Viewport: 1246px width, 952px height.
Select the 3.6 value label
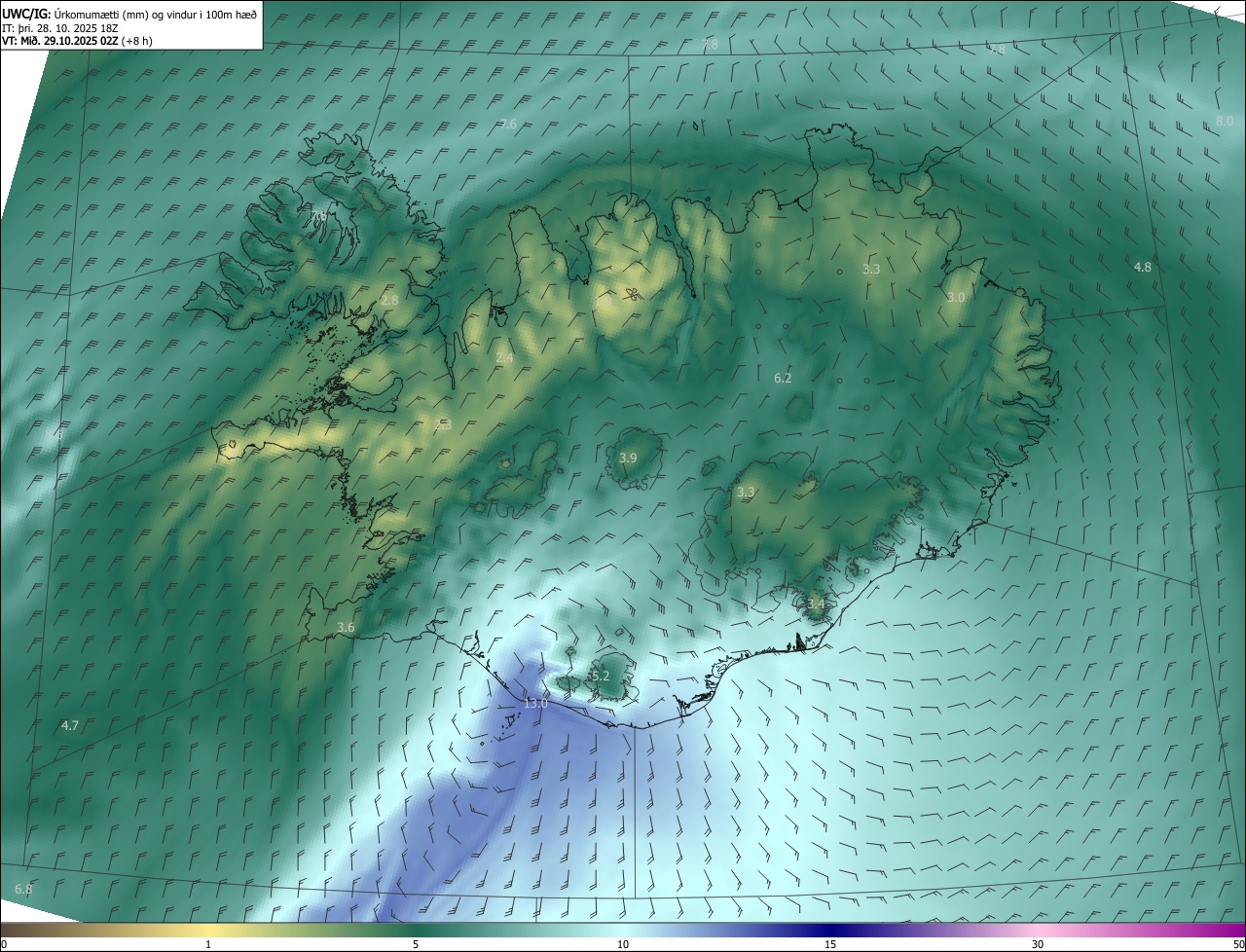click(346, 627)
